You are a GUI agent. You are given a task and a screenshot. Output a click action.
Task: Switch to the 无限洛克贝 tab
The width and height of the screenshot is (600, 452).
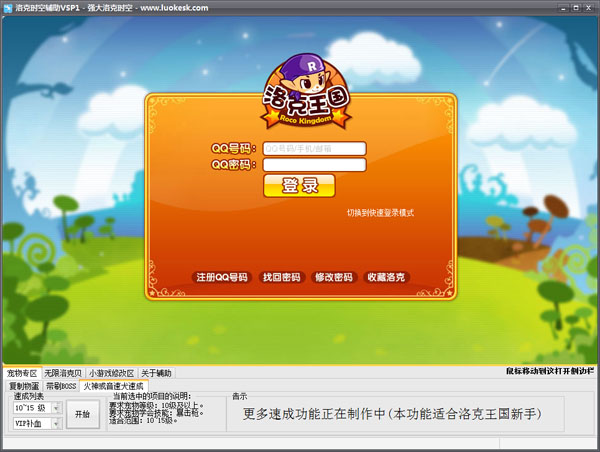click(x=63, y=373)
